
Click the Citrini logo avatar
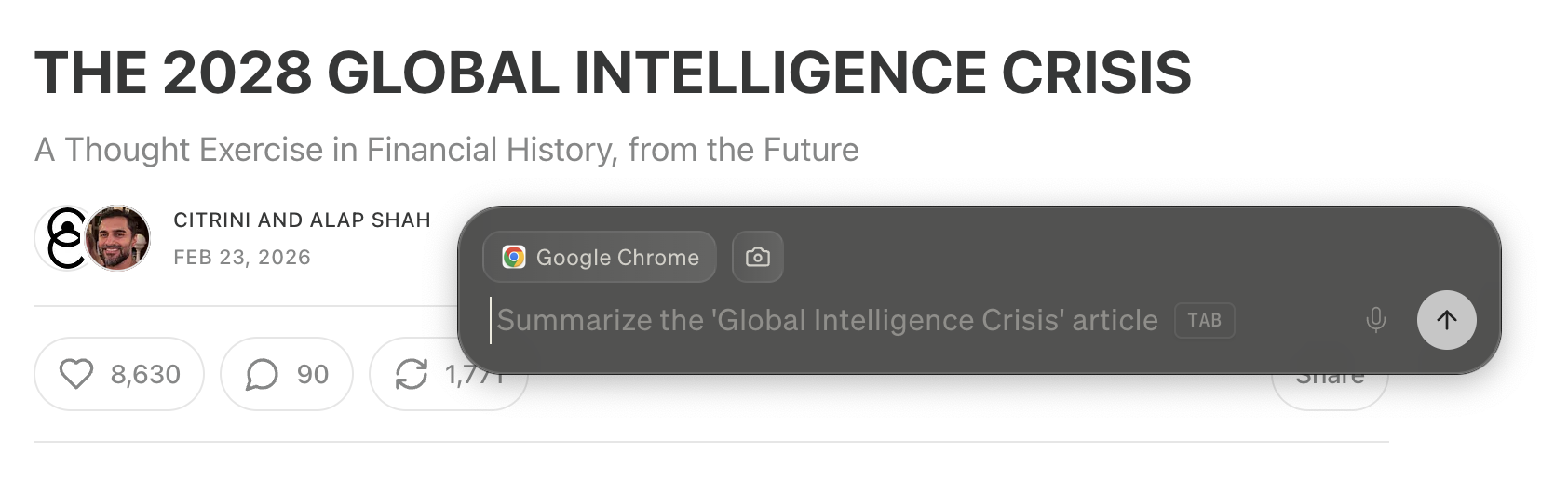(x=62, y=238)
